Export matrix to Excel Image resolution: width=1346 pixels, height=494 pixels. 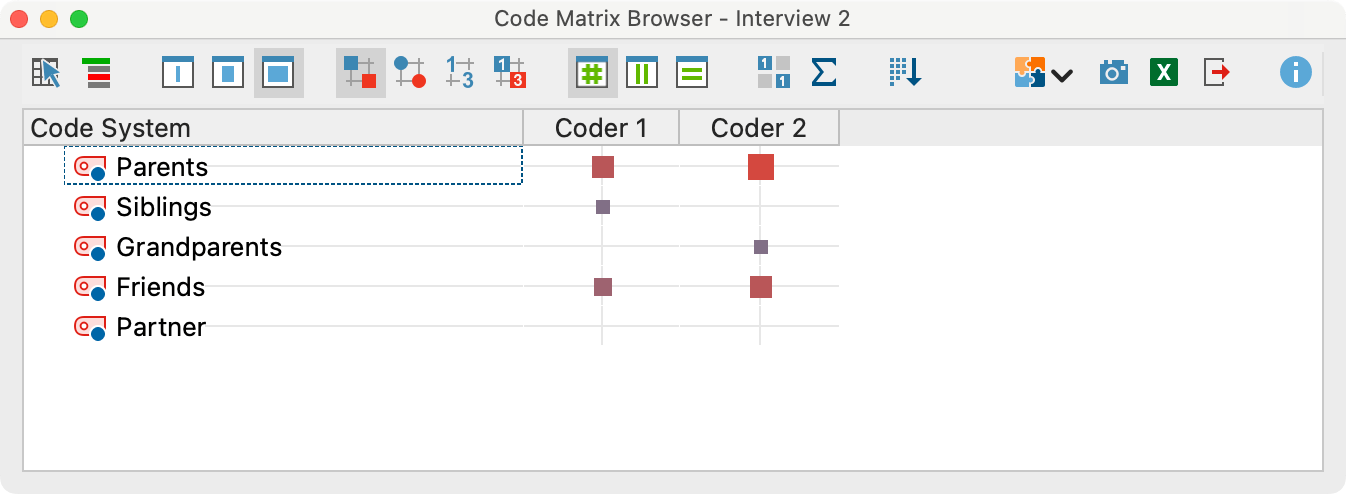click(x=1163, y=73)
